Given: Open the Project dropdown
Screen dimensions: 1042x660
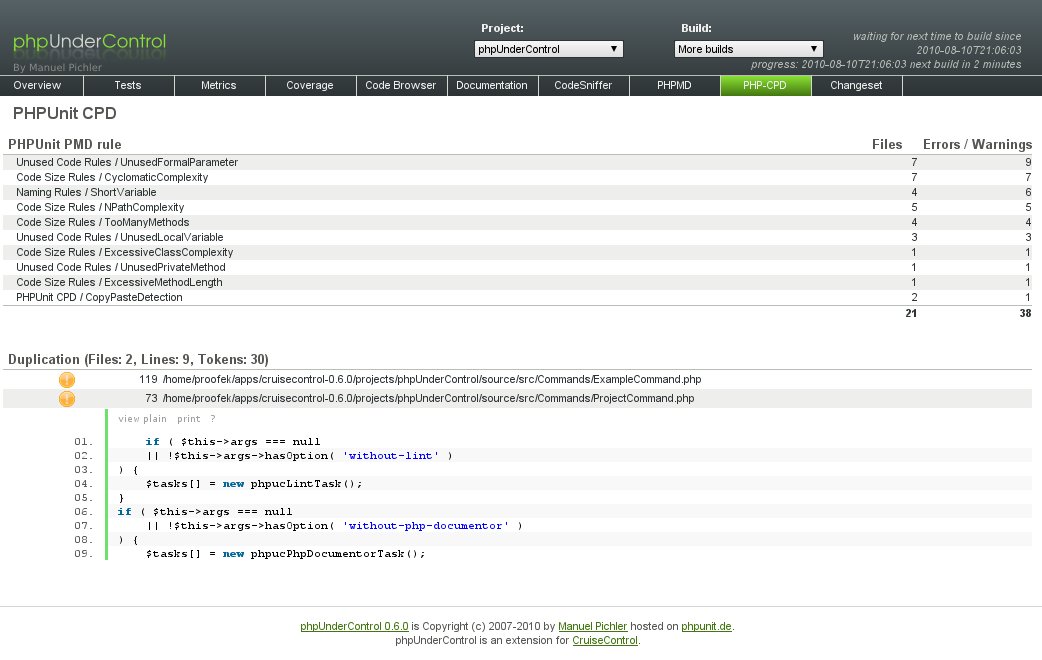Looking at the screenshot, I should pos(549,49).
